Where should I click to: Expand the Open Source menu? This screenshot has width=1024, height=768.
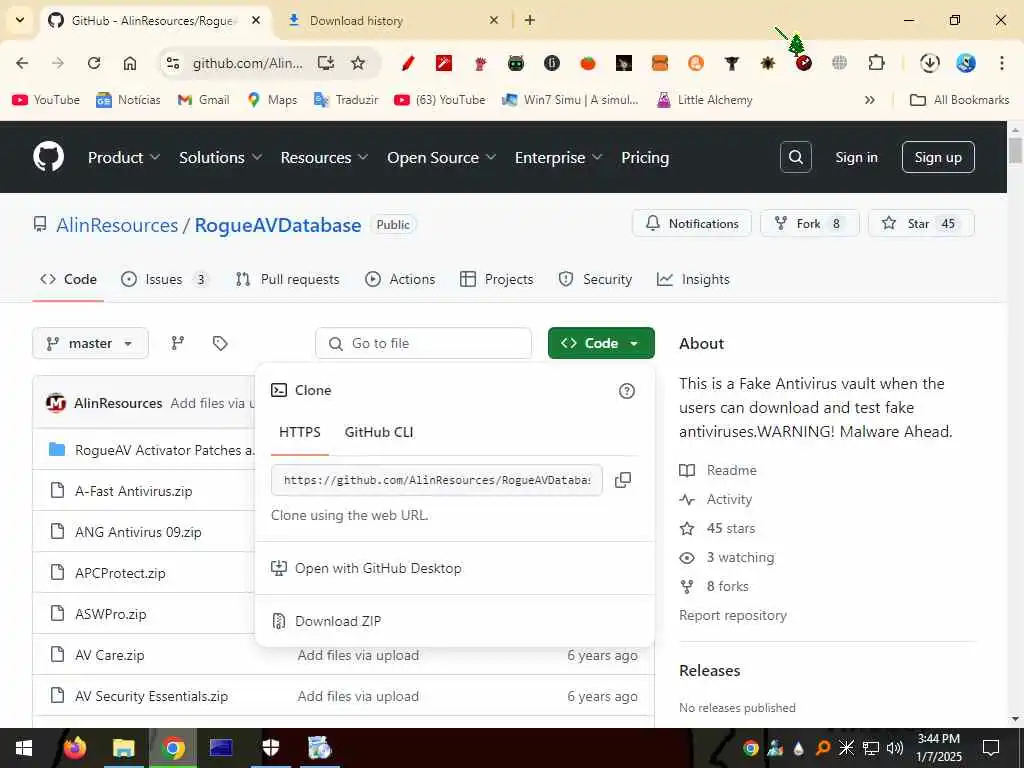441,157
